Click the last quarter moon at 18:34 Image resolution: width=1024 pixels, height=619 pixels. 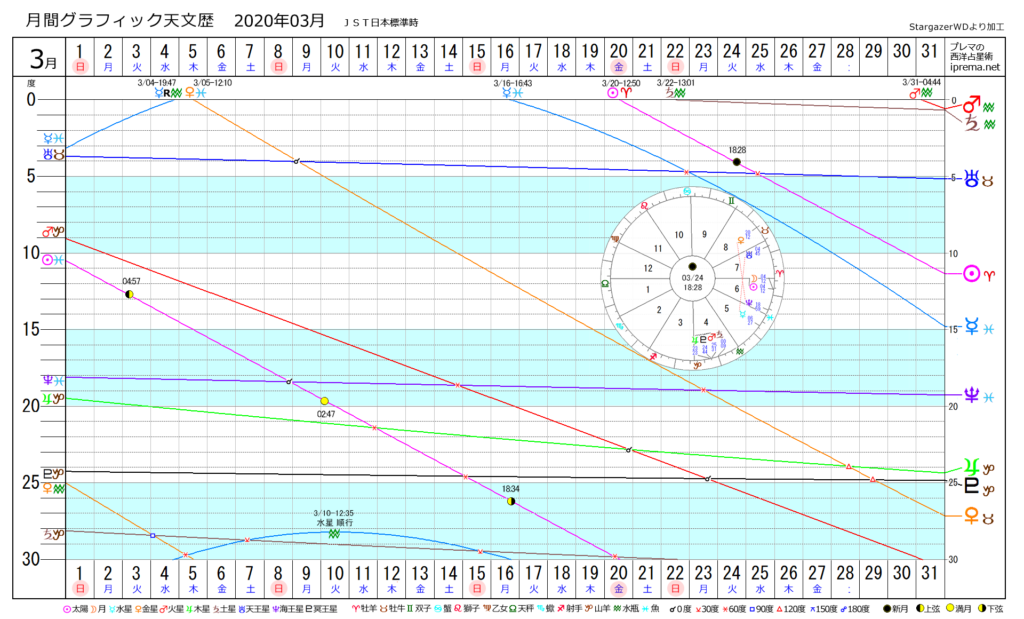(x=511, y=500)
